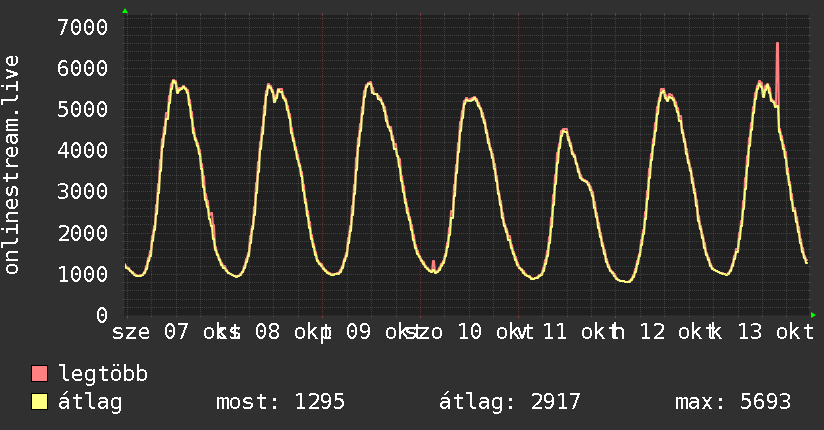Click the 4000 y-axis label
Screen dimensions: 824x430
pyautogui.click(x=83, y=150)
